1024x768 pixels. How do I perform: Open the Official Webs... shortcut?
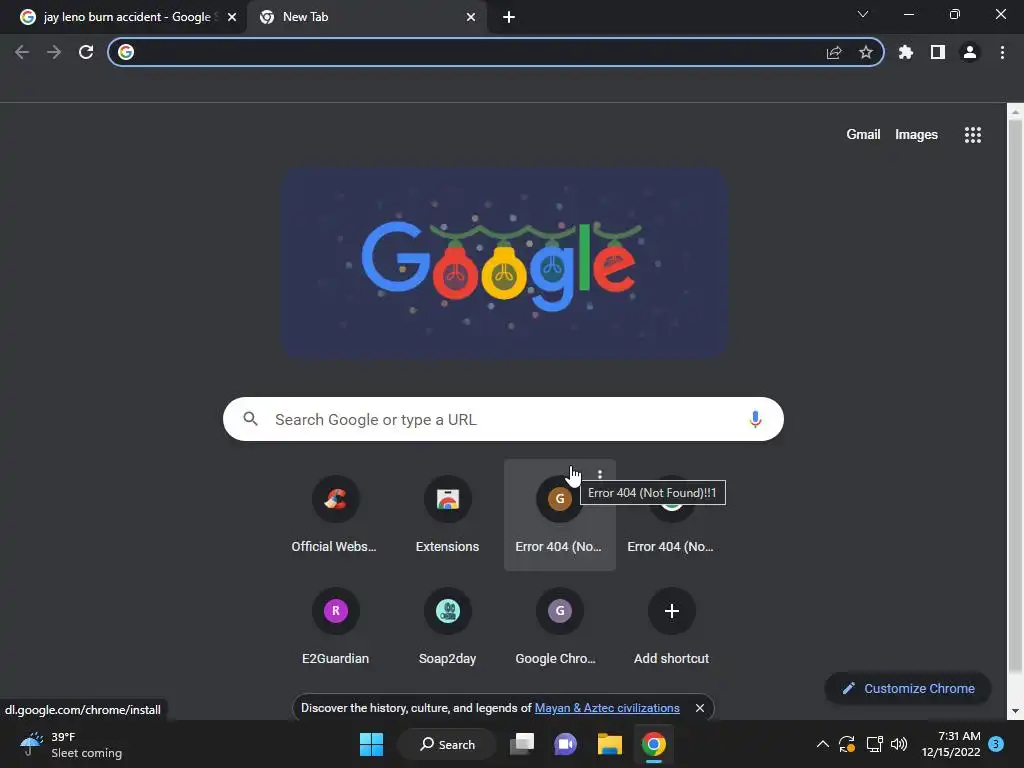334,515
